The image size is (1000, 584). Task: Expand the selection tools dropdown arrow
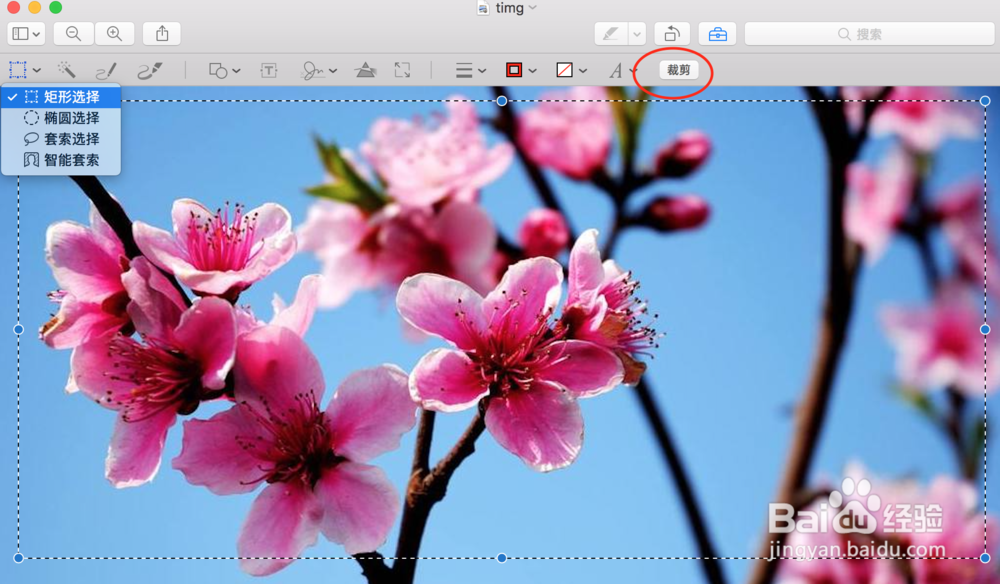[x=37, y=71]
